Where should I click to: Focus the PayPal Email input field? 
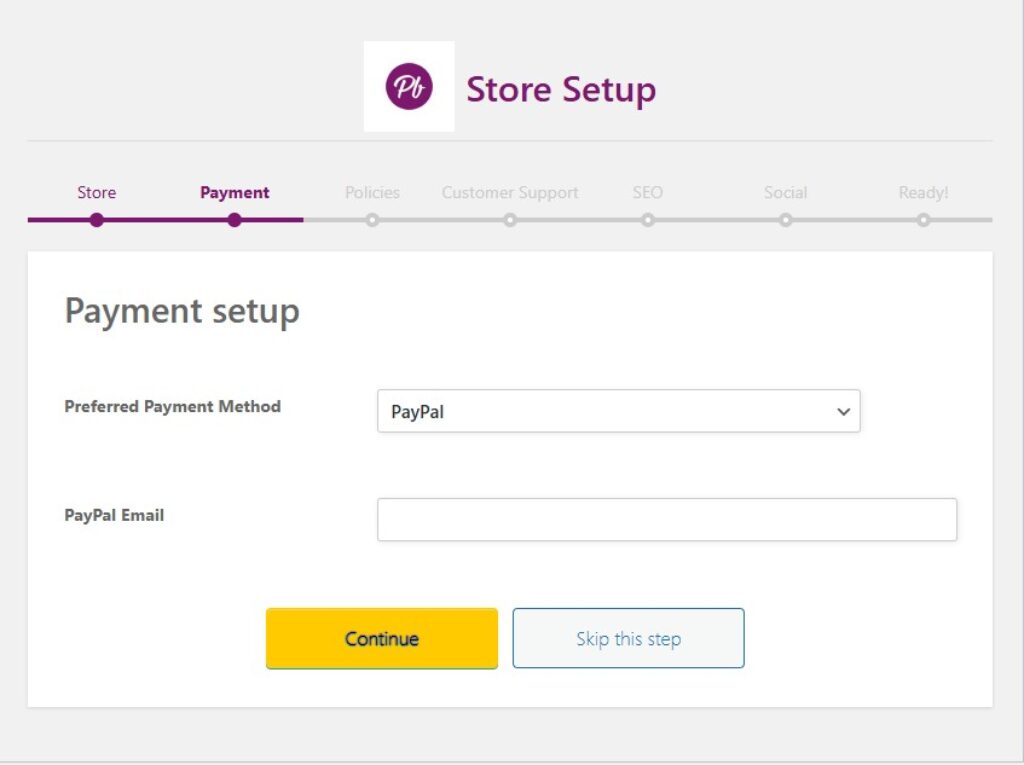(x=666, y=520)
